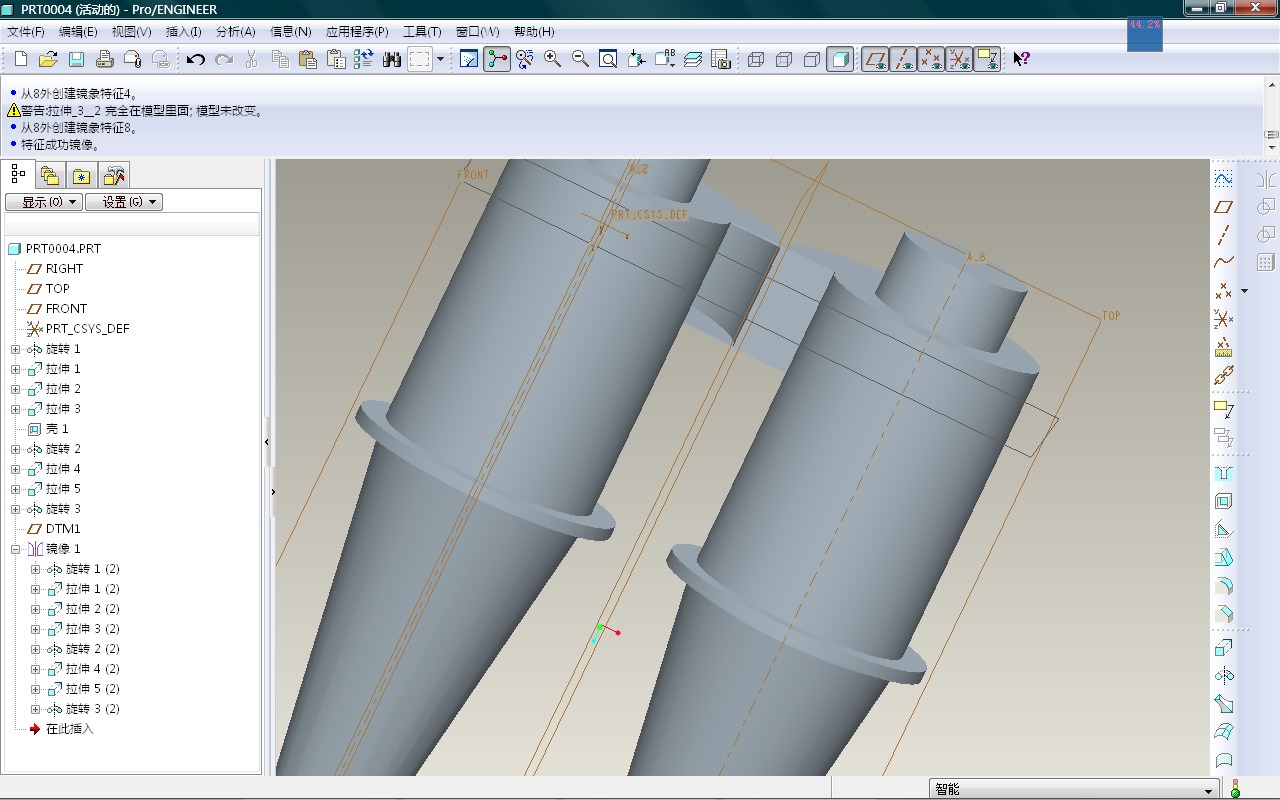Open the 设置(G) button in model tree
Screen dimensions: 1280x800
124,202
